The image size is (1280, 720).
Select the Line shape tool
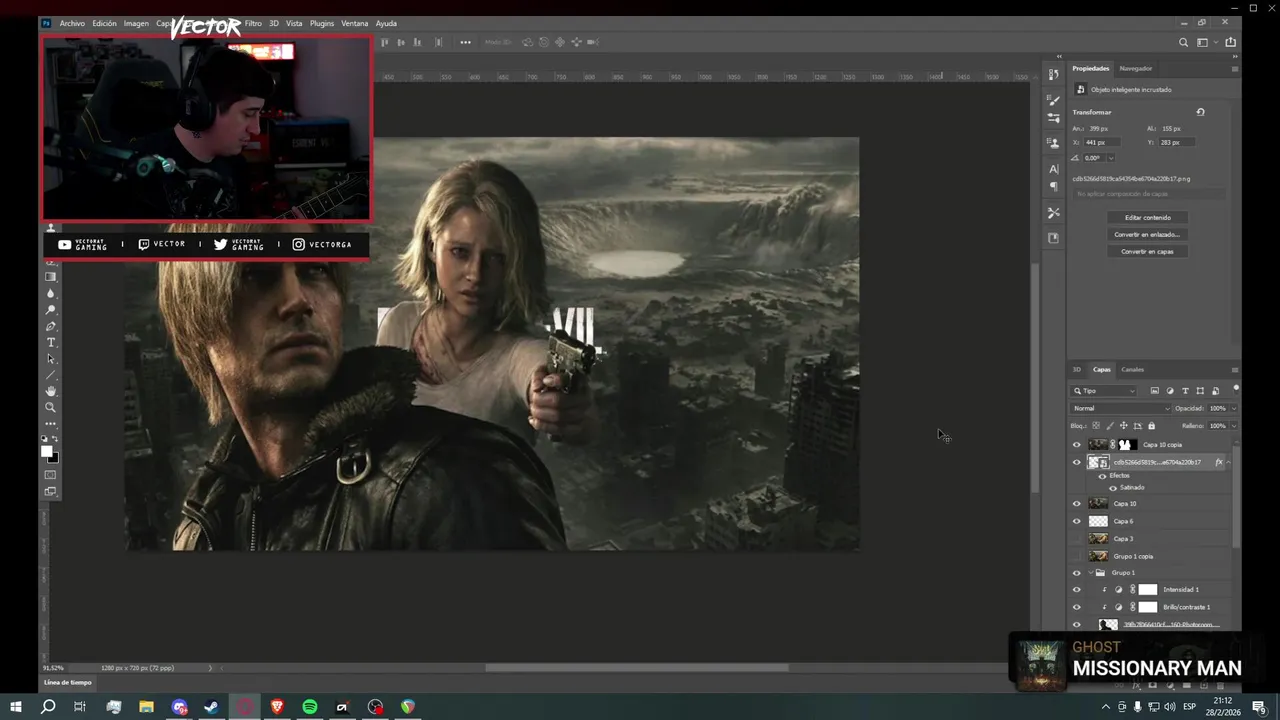(51, 375)
